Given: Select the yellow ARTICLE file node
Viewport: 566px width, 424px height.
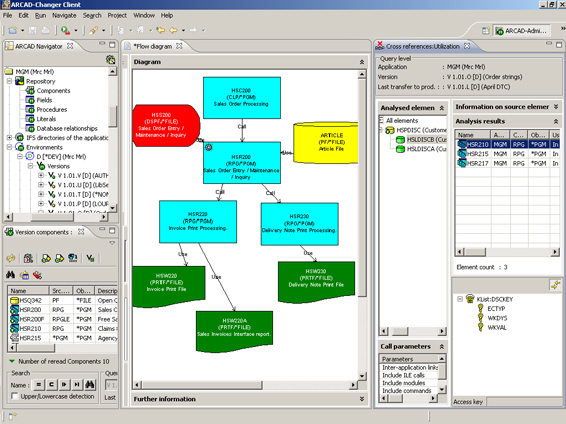Looking at the screenshot, I should coord(326,143).
